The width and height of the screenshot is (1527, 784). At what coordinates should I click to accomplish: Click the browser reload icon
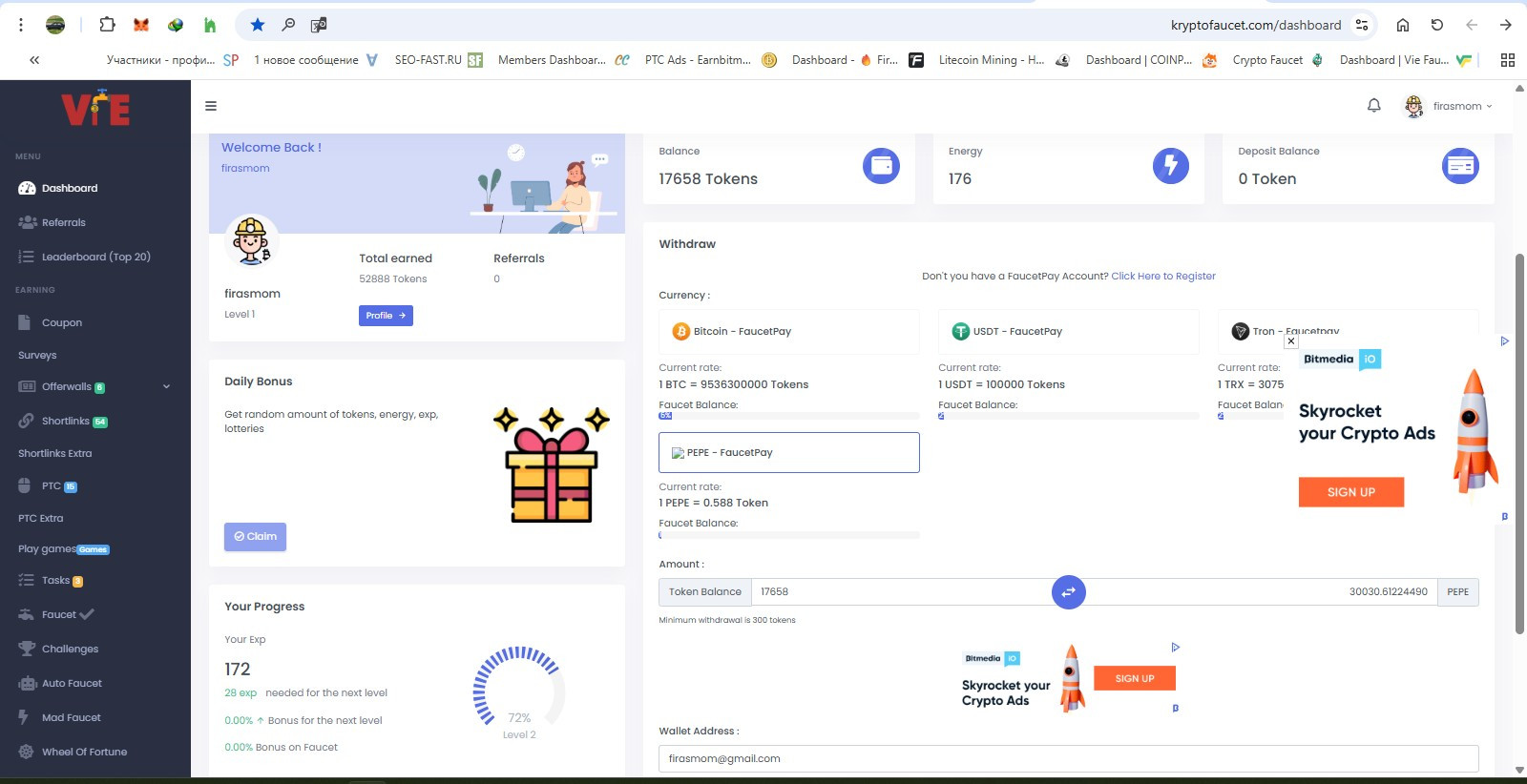[1437, 25]
